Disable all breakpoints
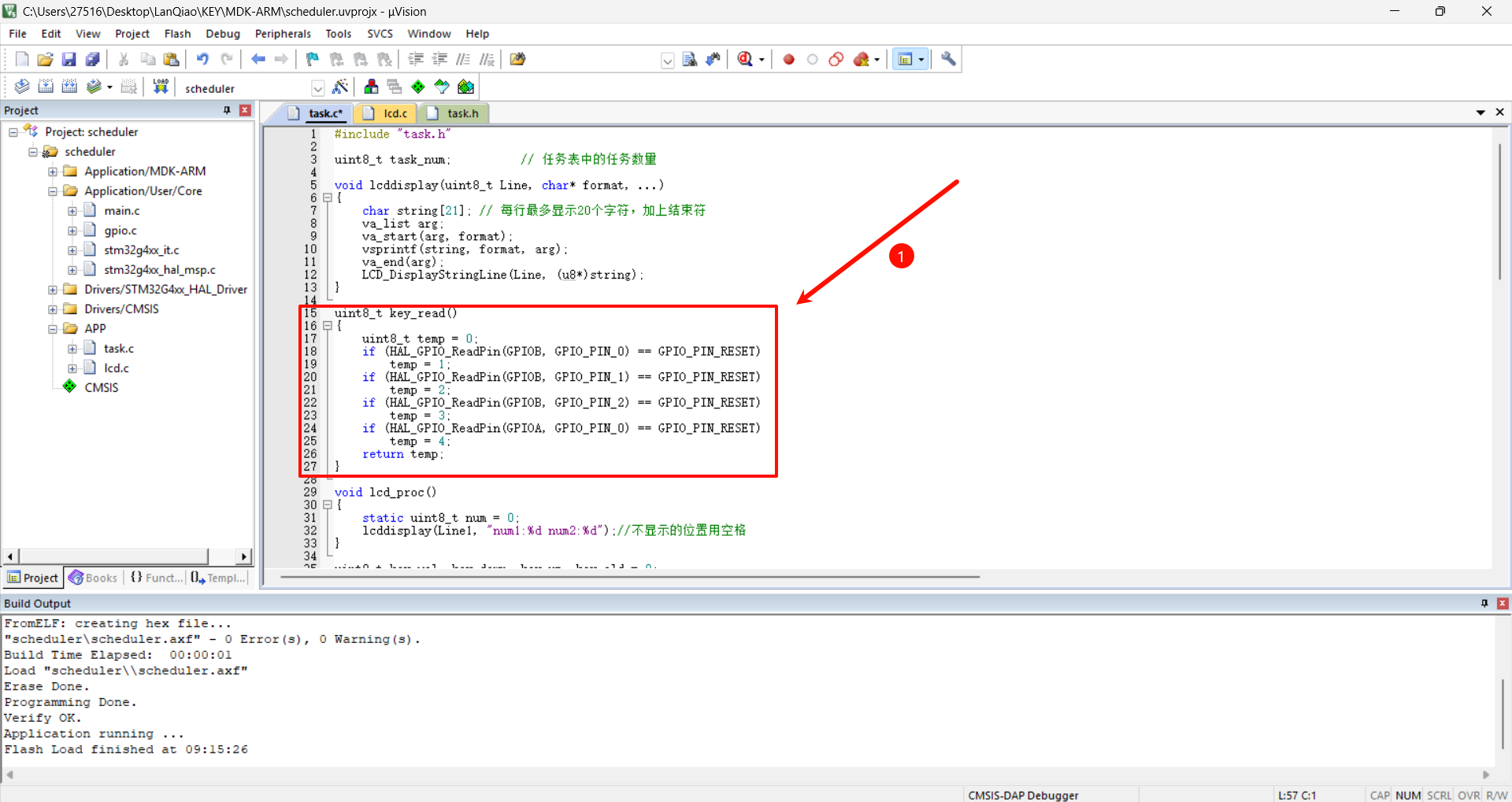Screen dimensions: 1512x802 pyautogui.click(x=836, y=59)
